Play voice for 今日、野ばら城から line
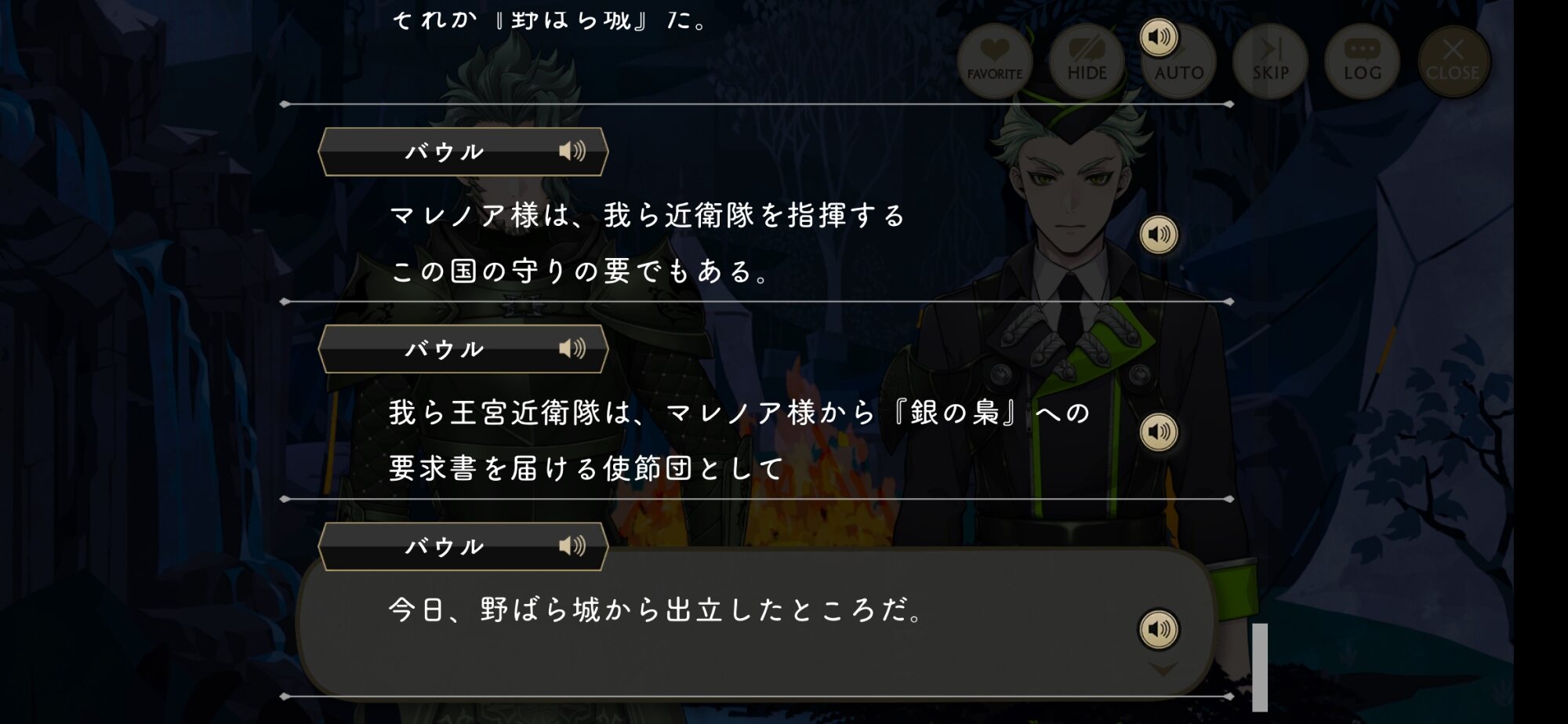Image resolution: width=1568 pixels, height=724 pixels. (x=1159, y=629)
